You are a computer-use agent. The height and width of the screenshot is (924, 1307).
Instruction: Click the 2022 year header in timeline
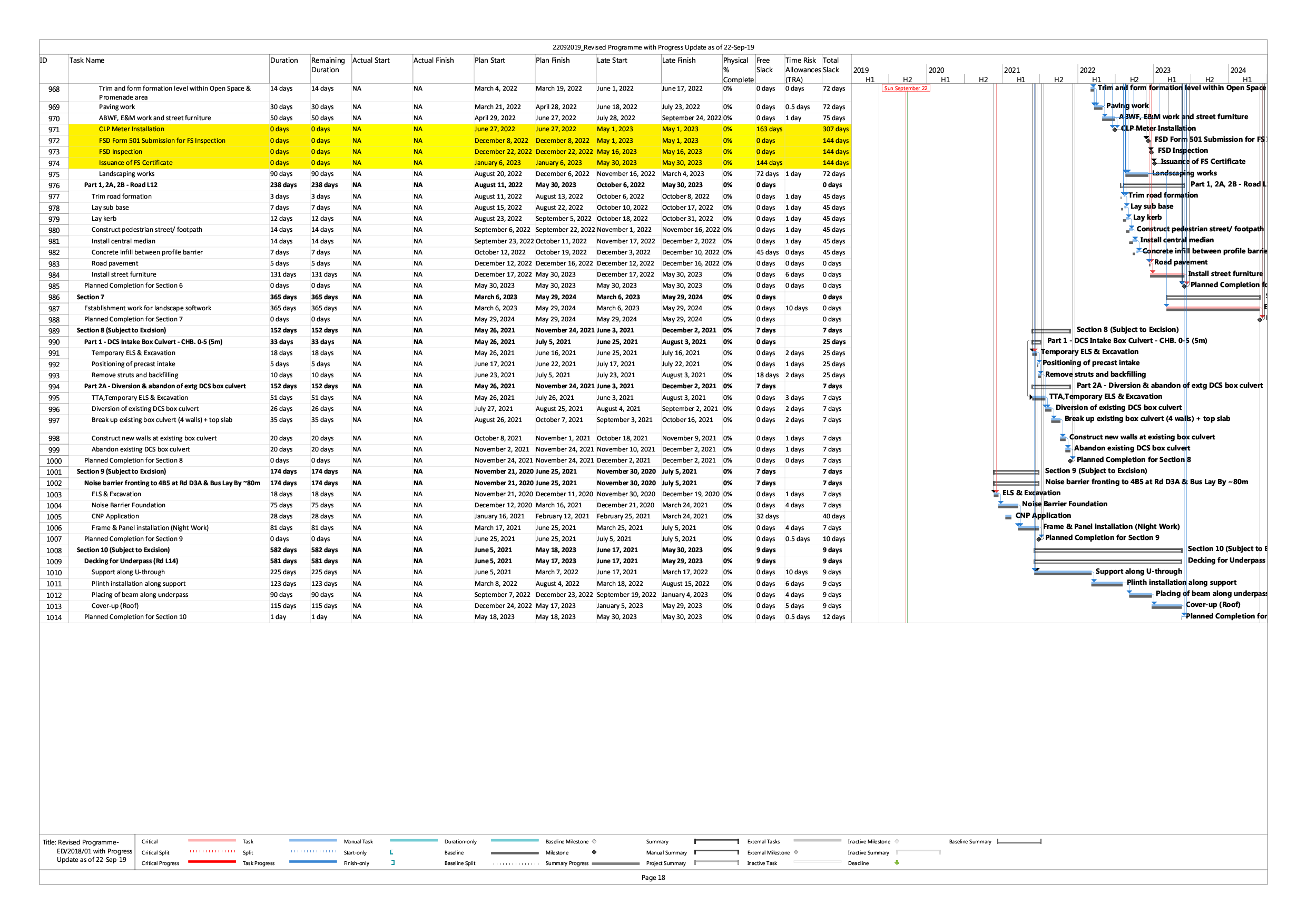[x=1087, y=70]
